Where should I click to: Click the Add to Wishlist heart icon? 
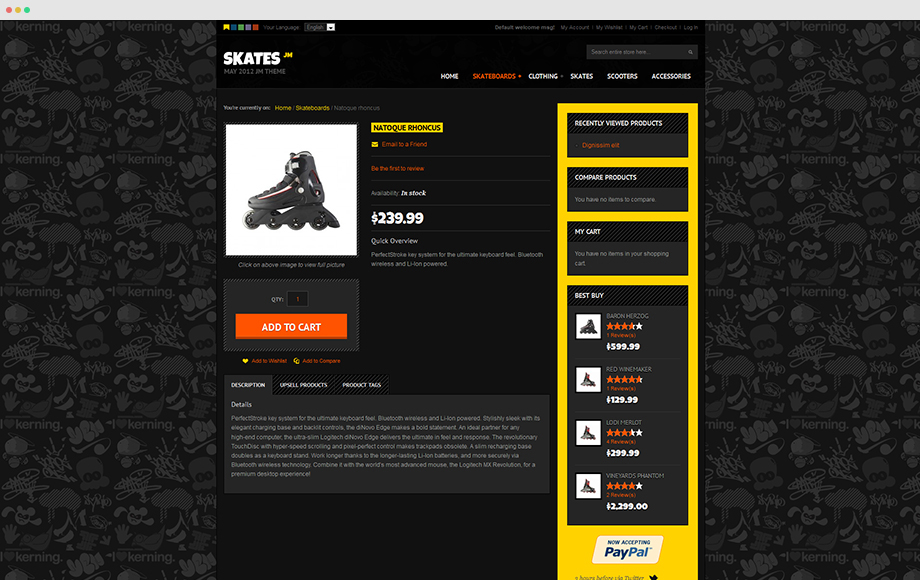point(245,361)
